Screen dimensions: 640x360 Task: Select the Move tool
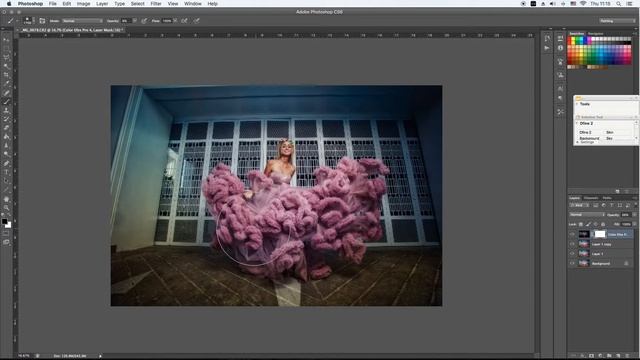coord(6,40)
